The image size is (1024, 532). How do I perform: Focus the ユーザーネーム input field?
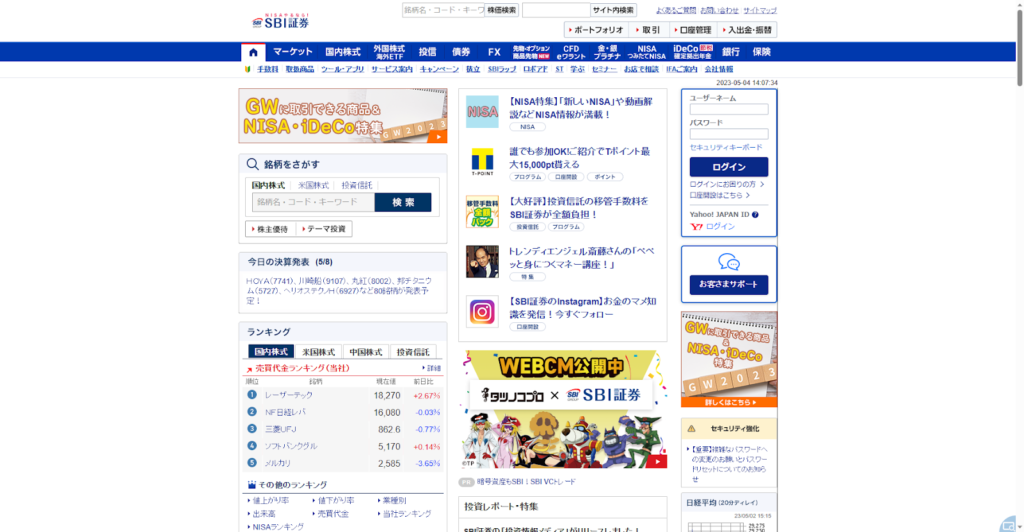[729, 110]
